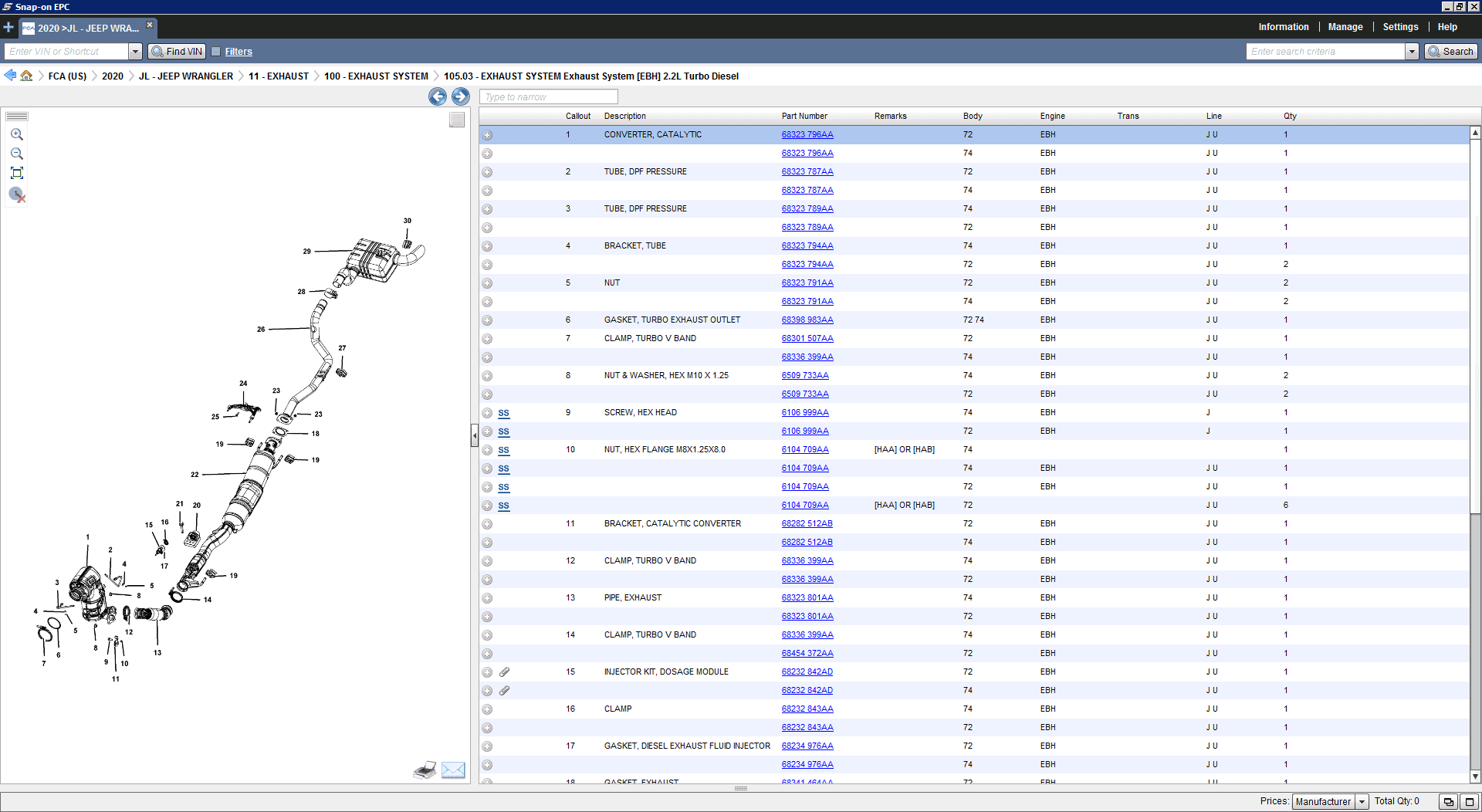Go to the previous illustration arrow
Screen dimensions: 1482x812
pos(438,96)
